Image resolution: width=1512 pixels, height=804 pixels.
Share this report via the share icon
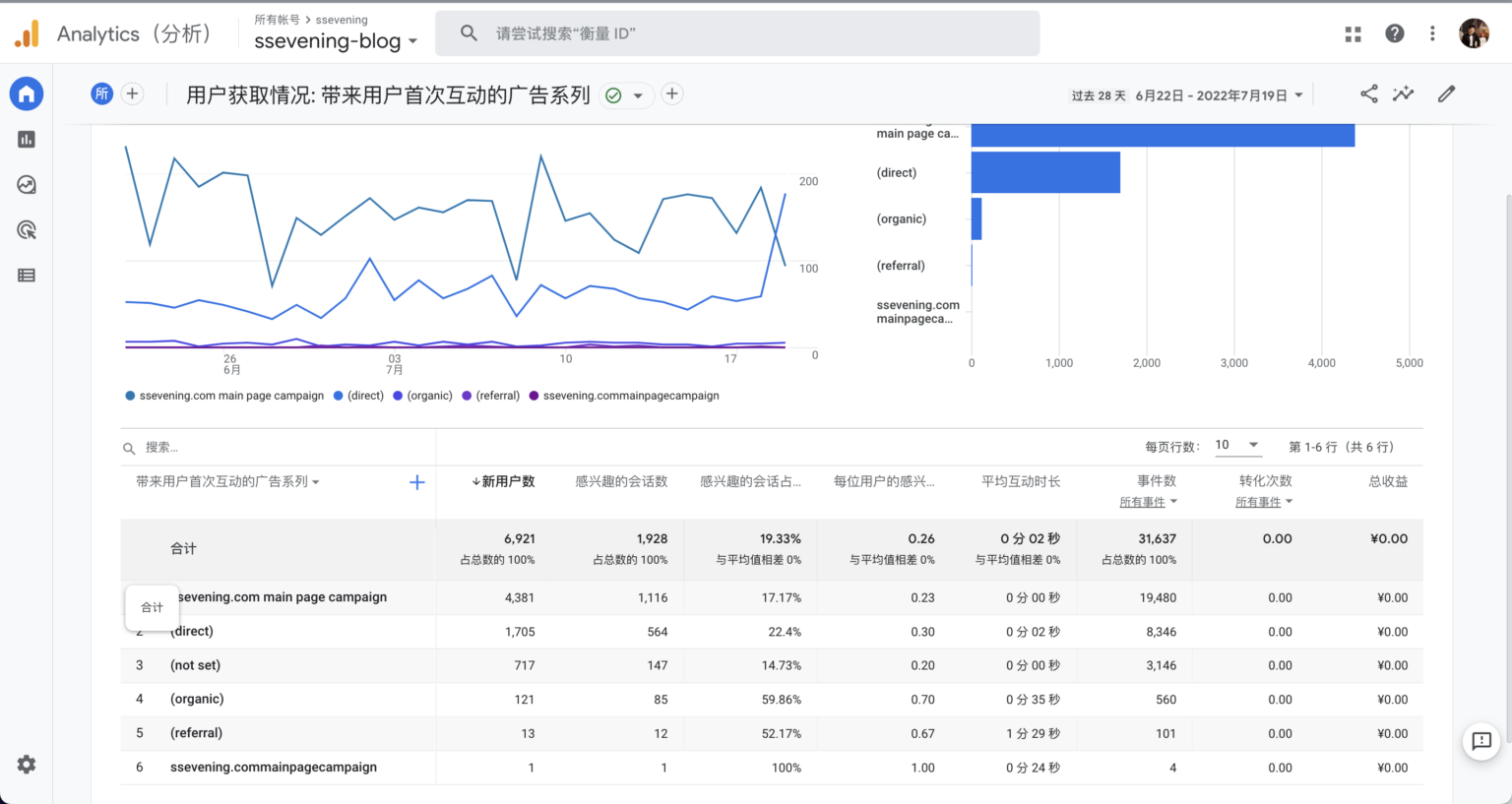point(1368,93)
